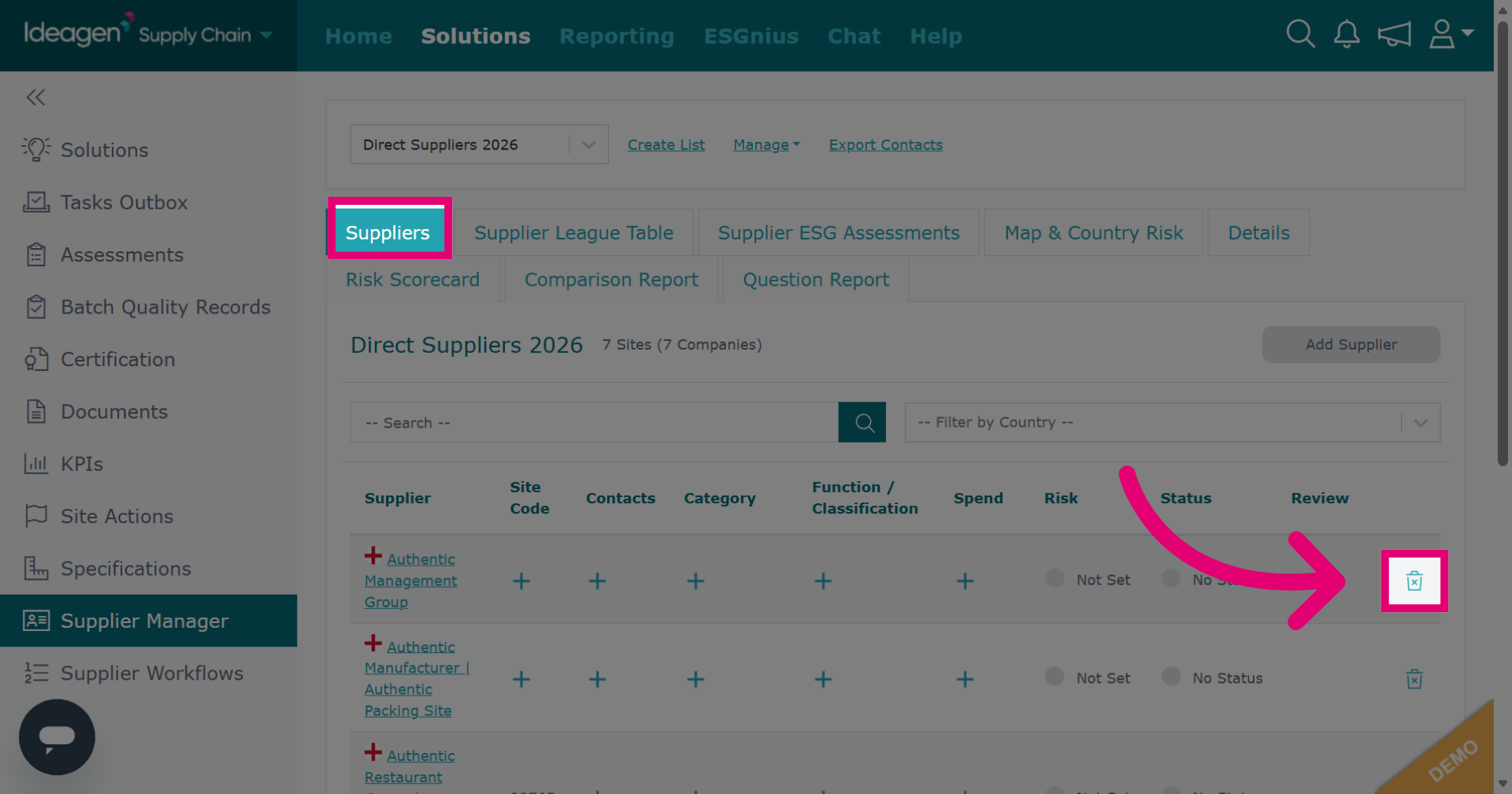Viewport: 1512px width, 794px height.
Task: Open the chat support bubble
Action: tap(57, 737)
